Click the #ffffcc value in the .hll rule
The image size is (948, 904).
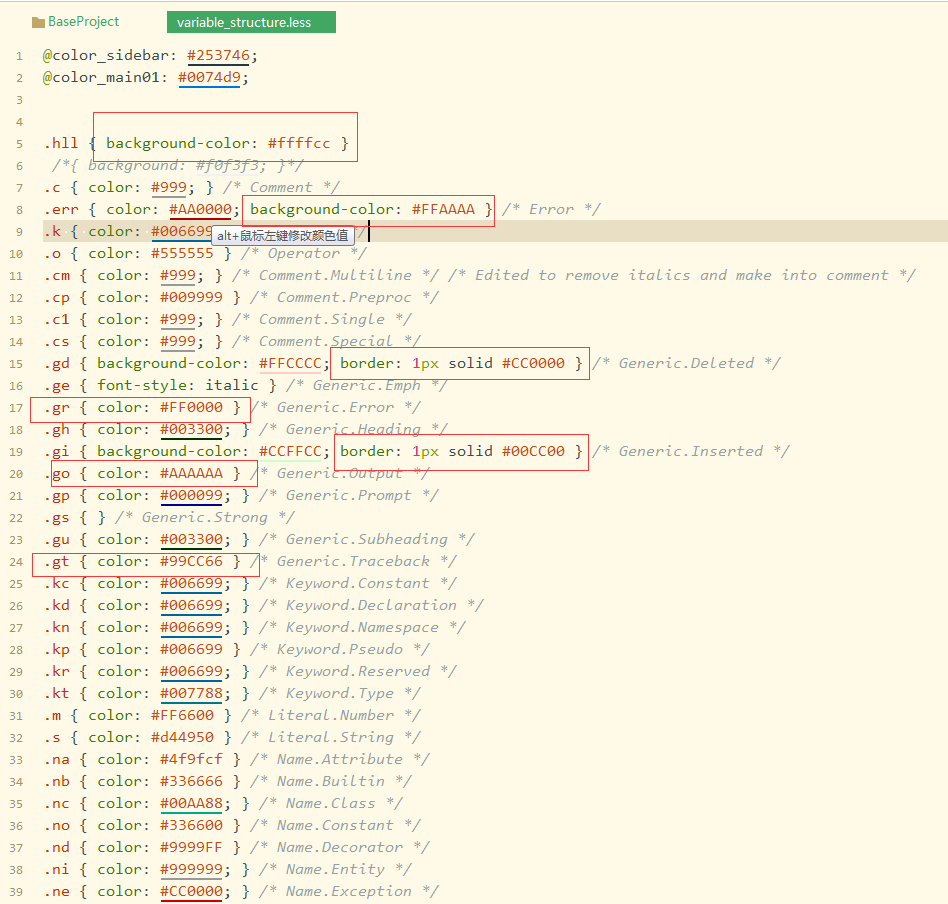tap(299, 143)
